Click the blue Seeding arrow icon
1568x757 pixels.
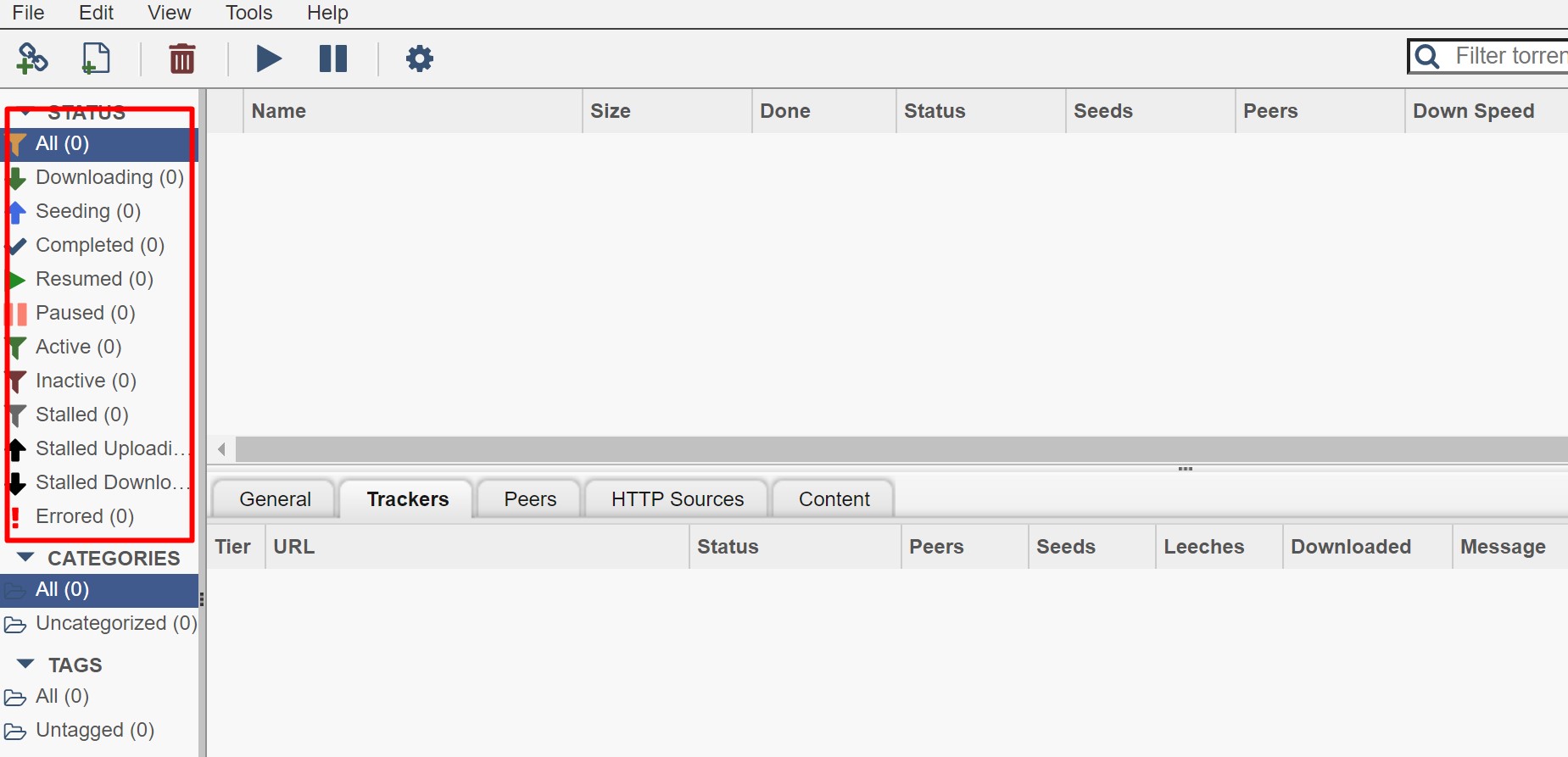coord(16,213)
